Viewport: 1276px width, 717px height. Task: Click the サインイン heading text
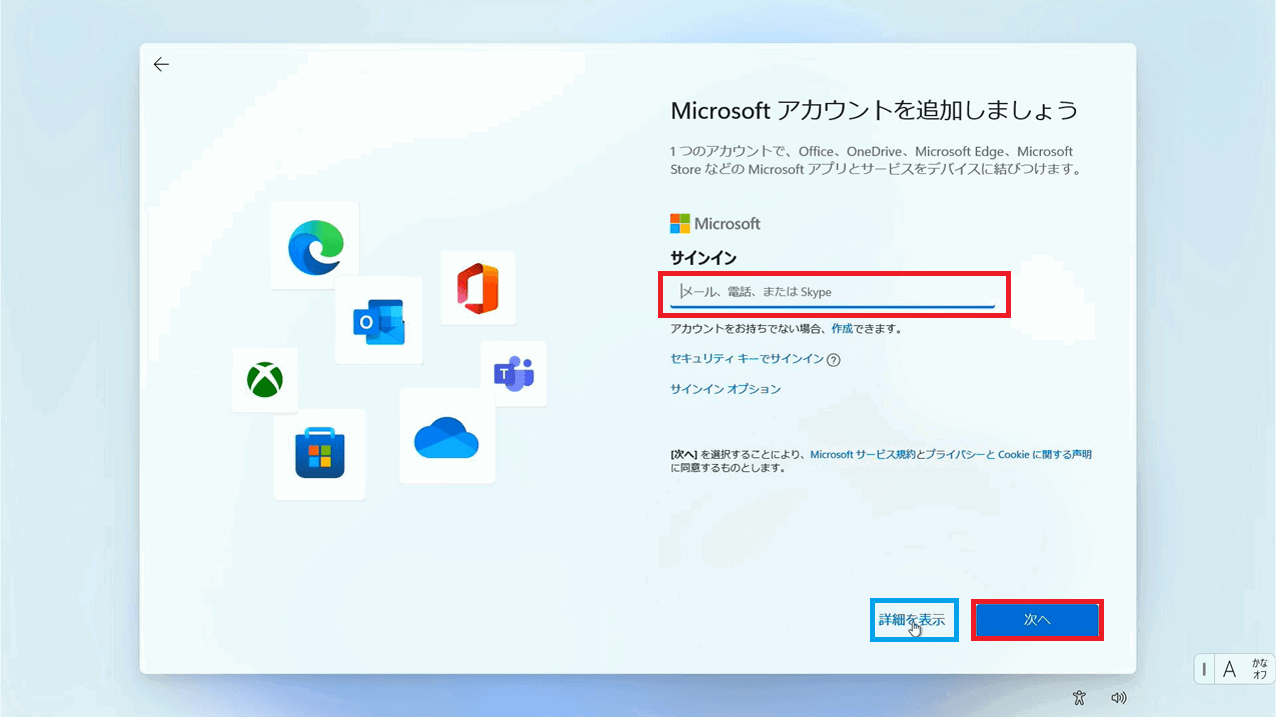coord(703,259)
